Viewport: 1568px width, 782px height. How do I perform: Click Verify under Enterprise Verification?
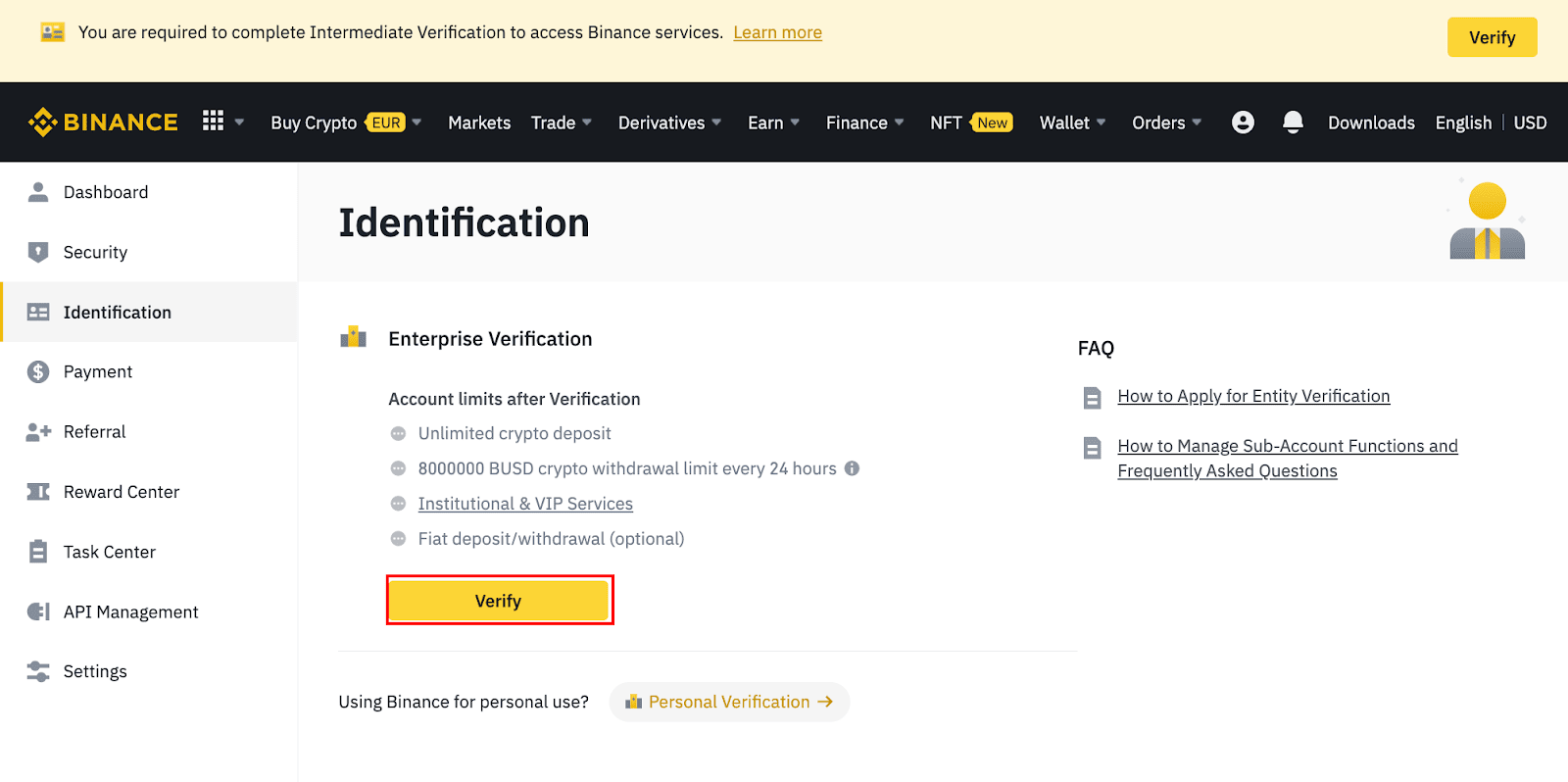coord(499,601)
